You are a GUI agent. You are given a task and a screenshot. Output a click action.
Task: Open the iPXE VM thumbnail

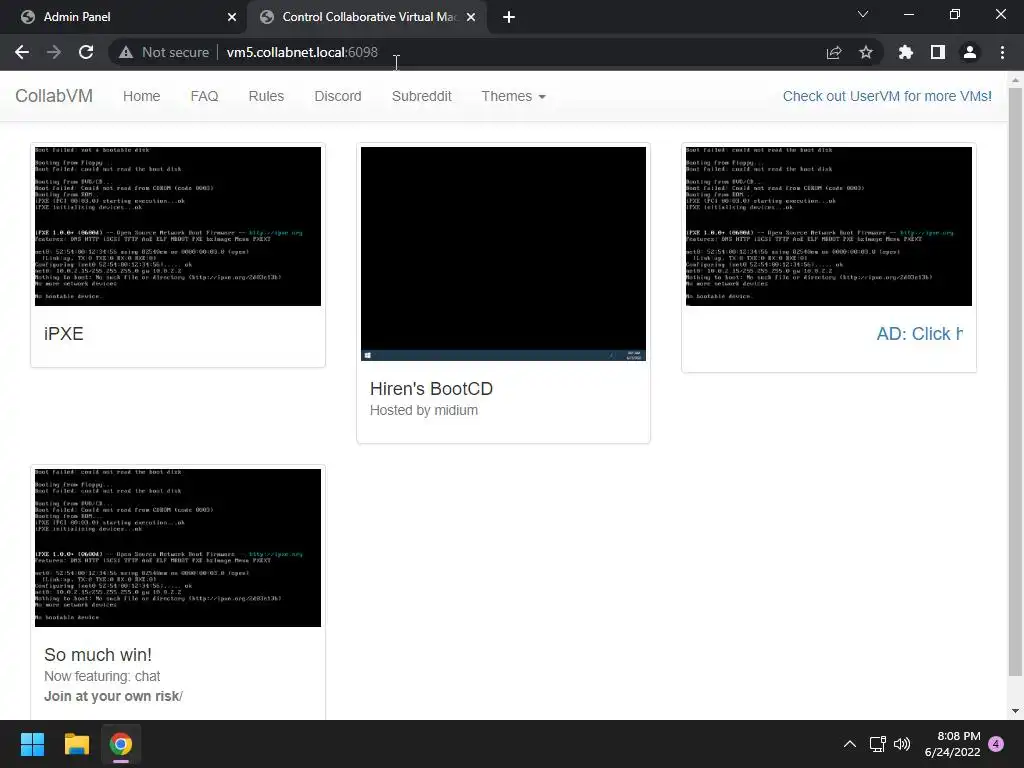point(178,226)
